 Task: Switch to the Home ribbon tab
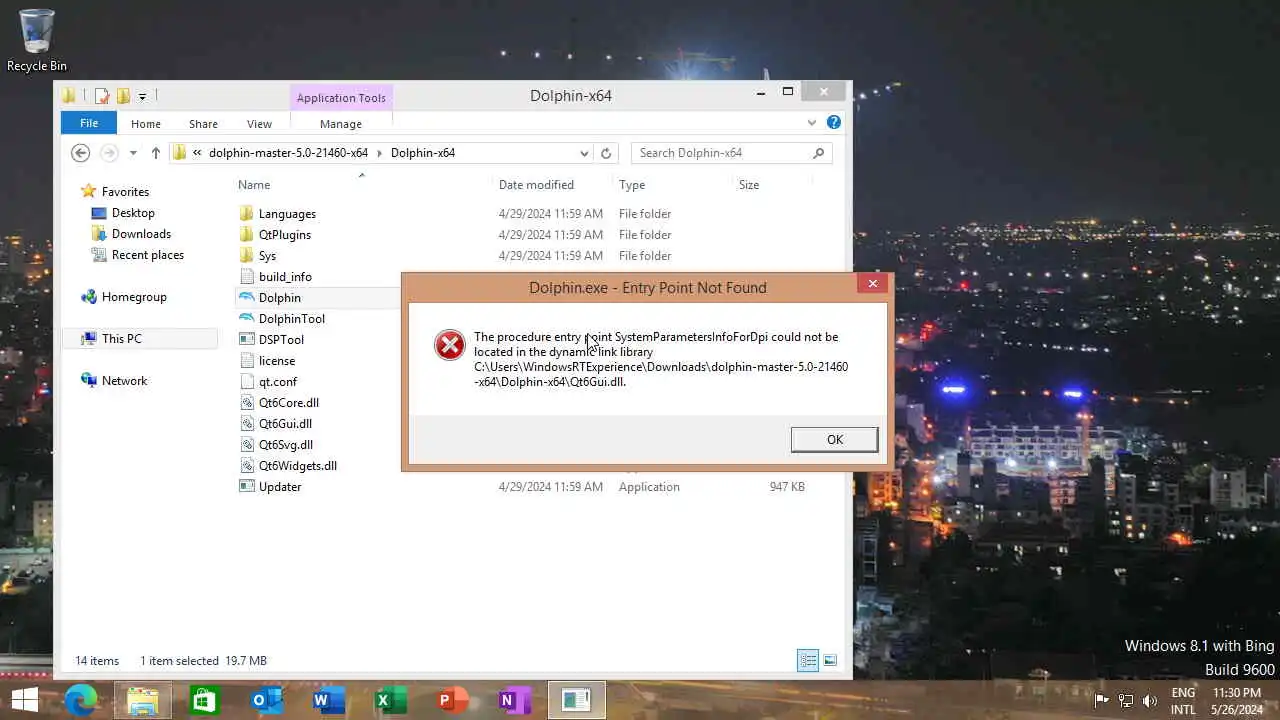pyautogui.click(x=145, y=124)
